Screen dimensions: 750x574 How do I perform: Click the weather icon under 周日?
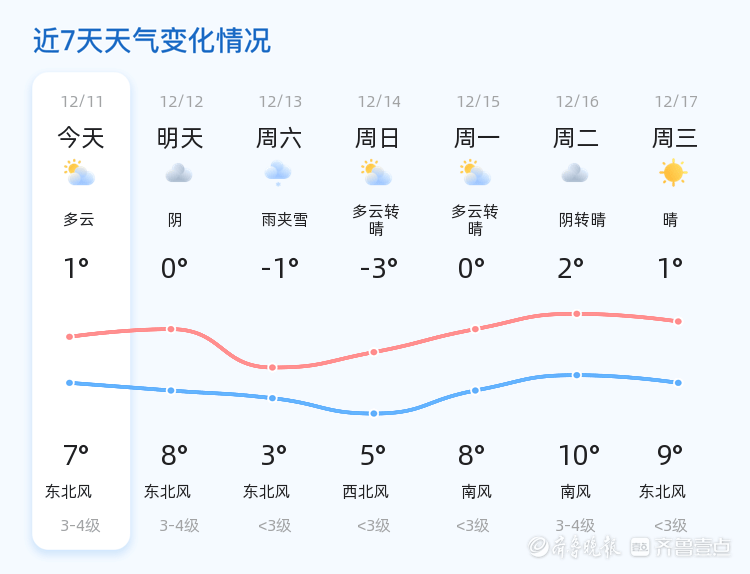[x=376, y=173]
